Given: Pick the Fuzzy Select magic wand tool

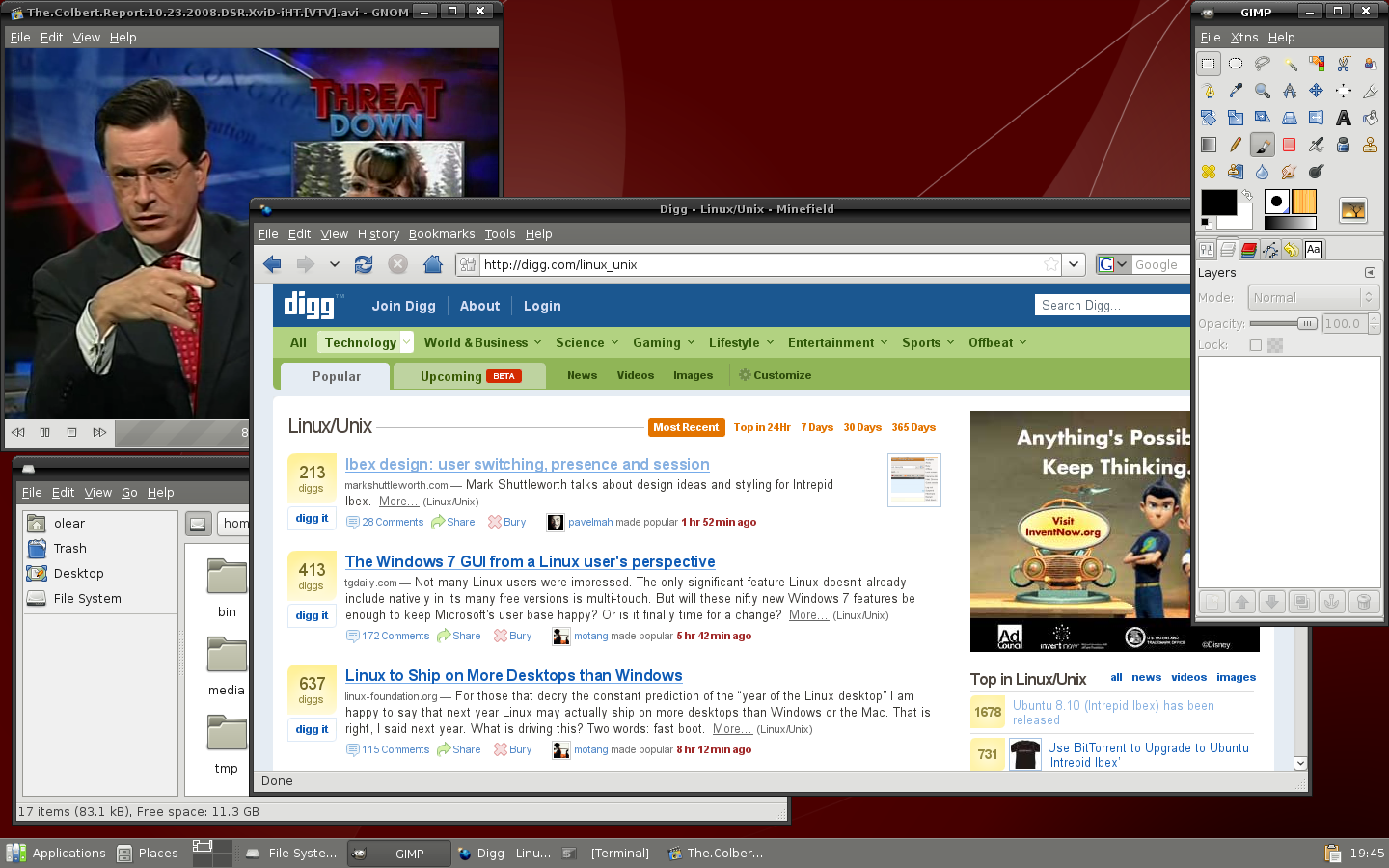Looking at the screenshot, I should tap(1290, 64).
